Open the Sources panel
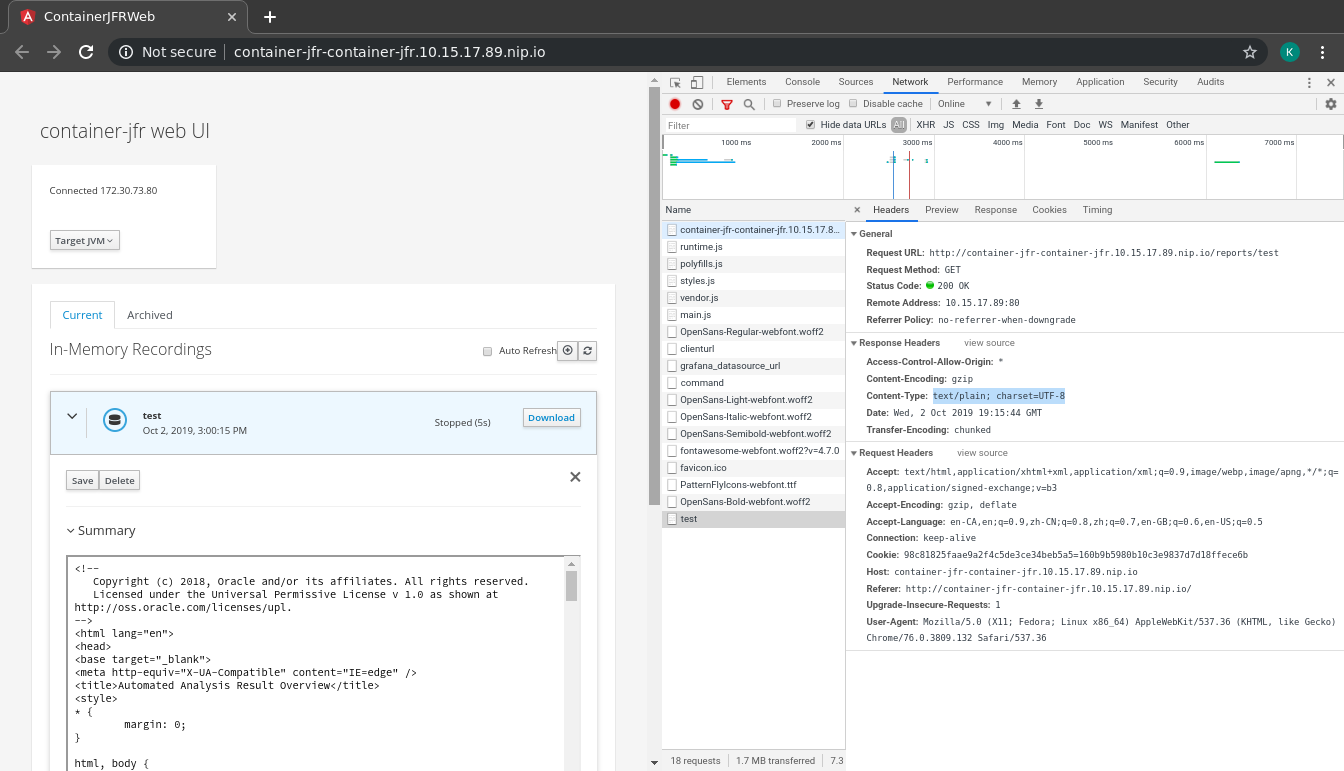The image size is (1344, 771). pyautogui.click(x=856, y=82)
